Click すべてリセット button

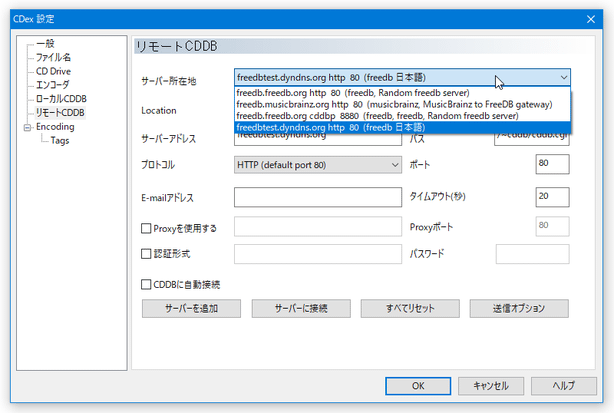[x=410, y=308]
